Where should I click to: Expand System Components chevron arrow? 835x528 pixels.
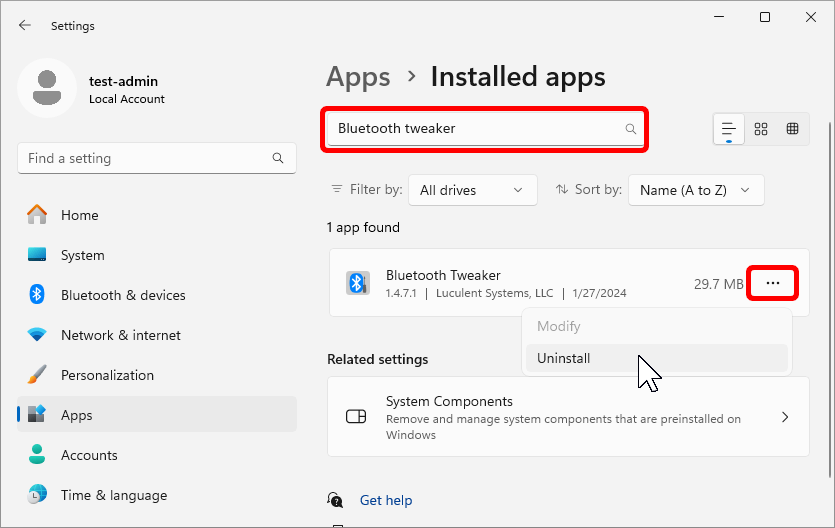click(785, 417)
